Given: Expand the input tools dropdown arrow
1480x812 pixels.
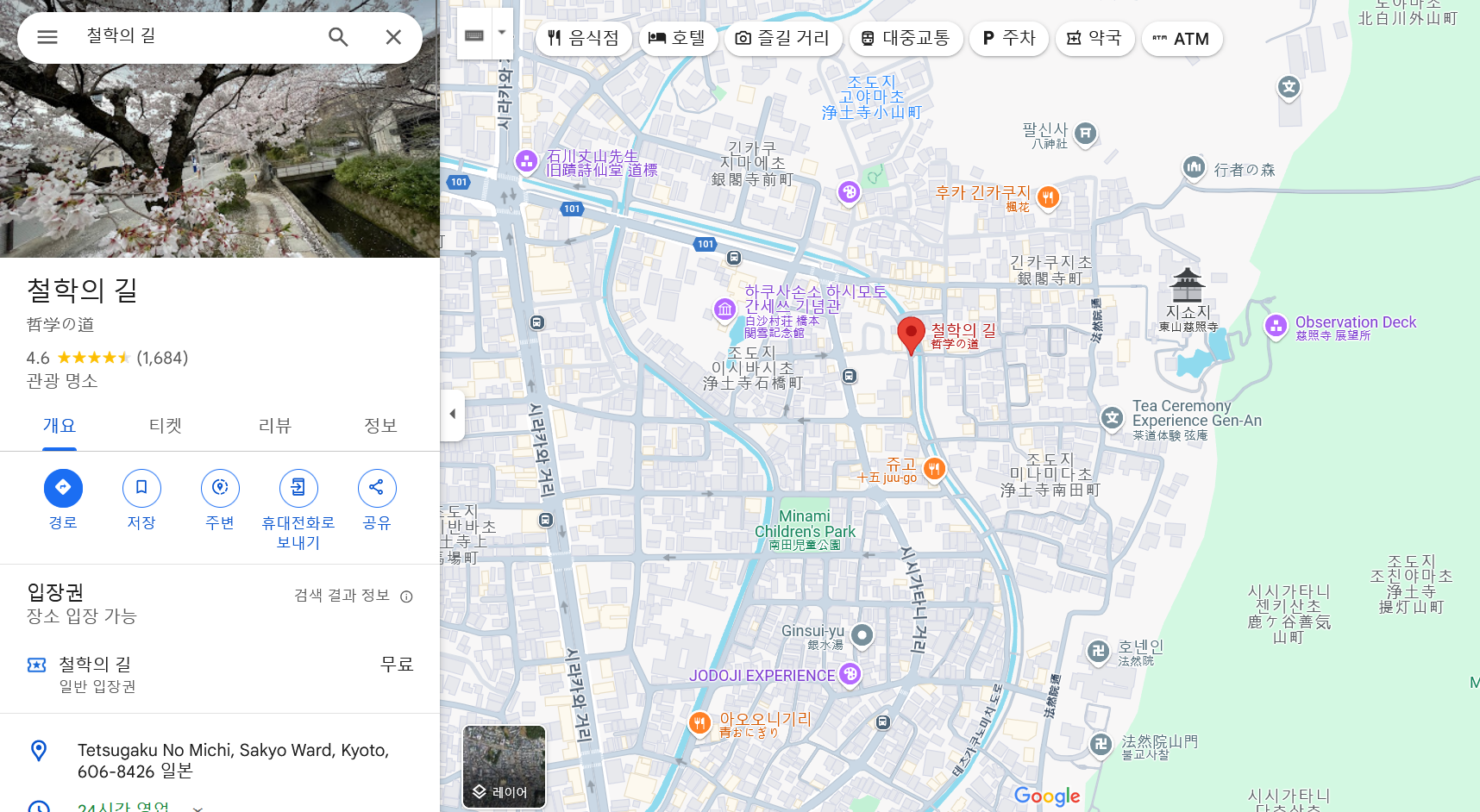Looking at the screenshot, I should 502,34.
